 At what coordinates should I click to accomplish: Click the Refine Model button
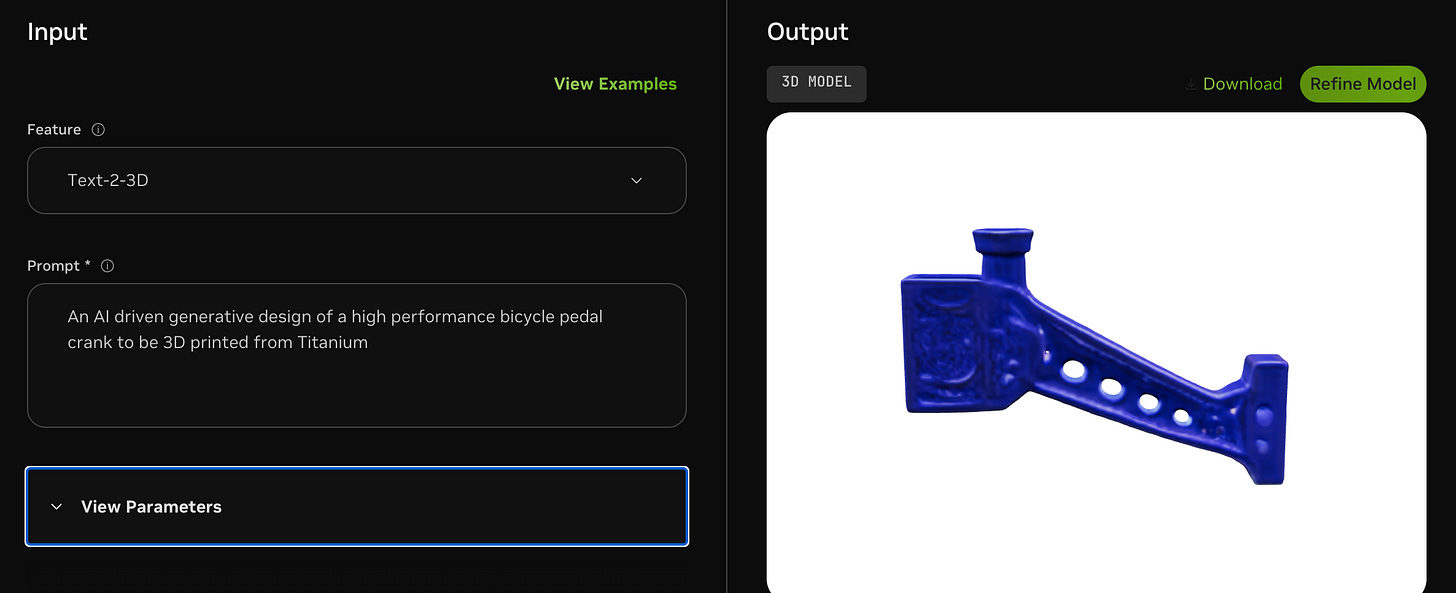[x=1362, y=84]
